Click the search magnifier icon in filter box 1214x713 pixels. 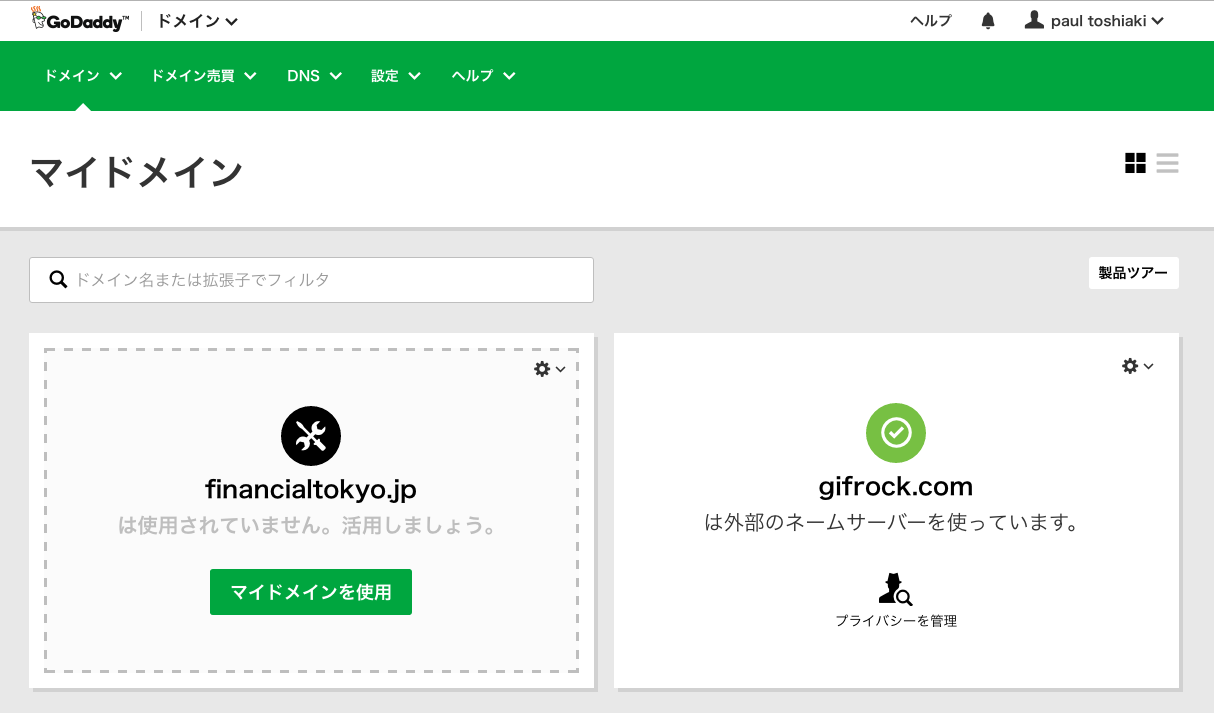[x=58, y=280]
